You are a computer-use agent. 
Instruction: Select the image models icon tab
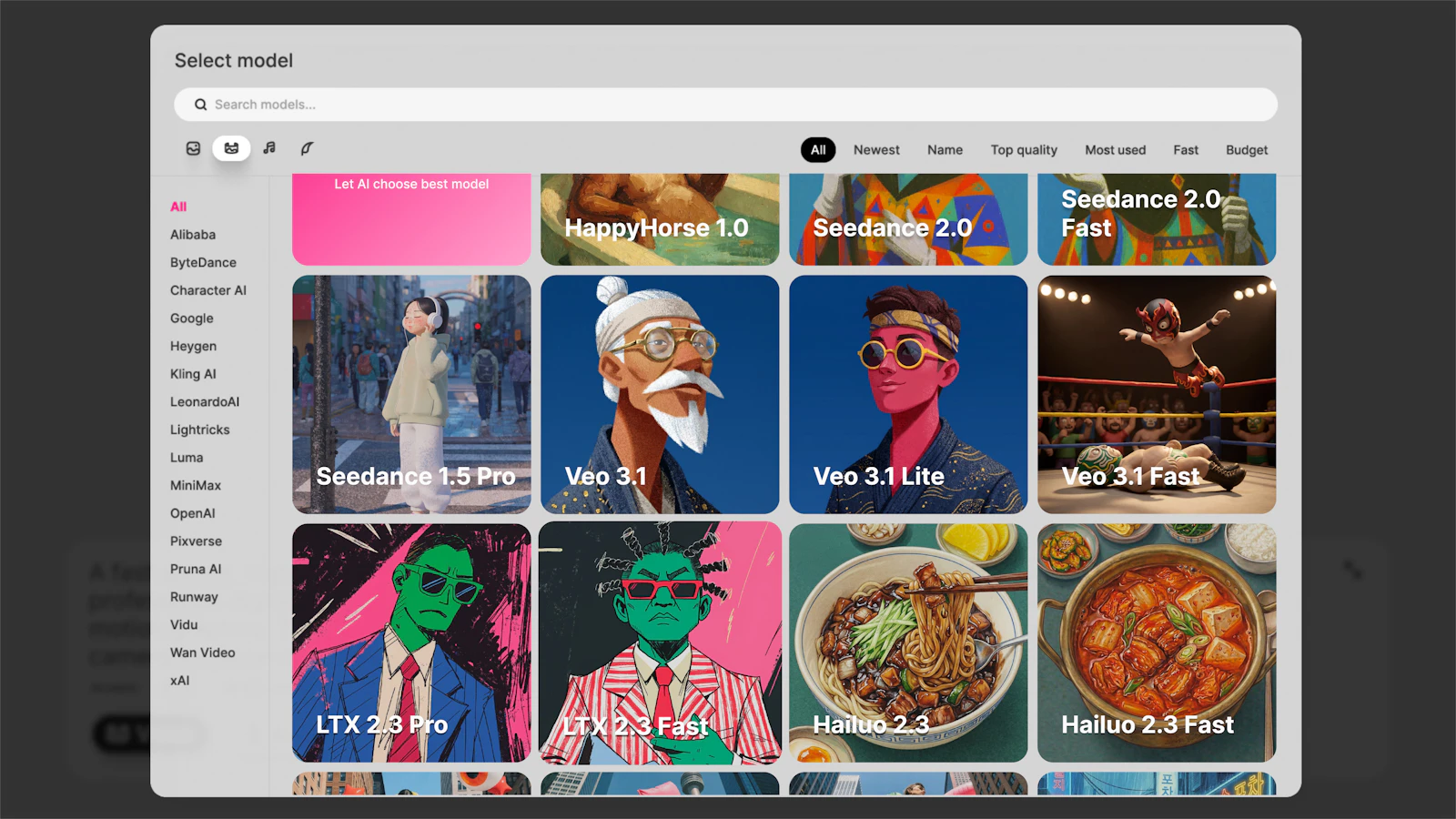[193, 148]
